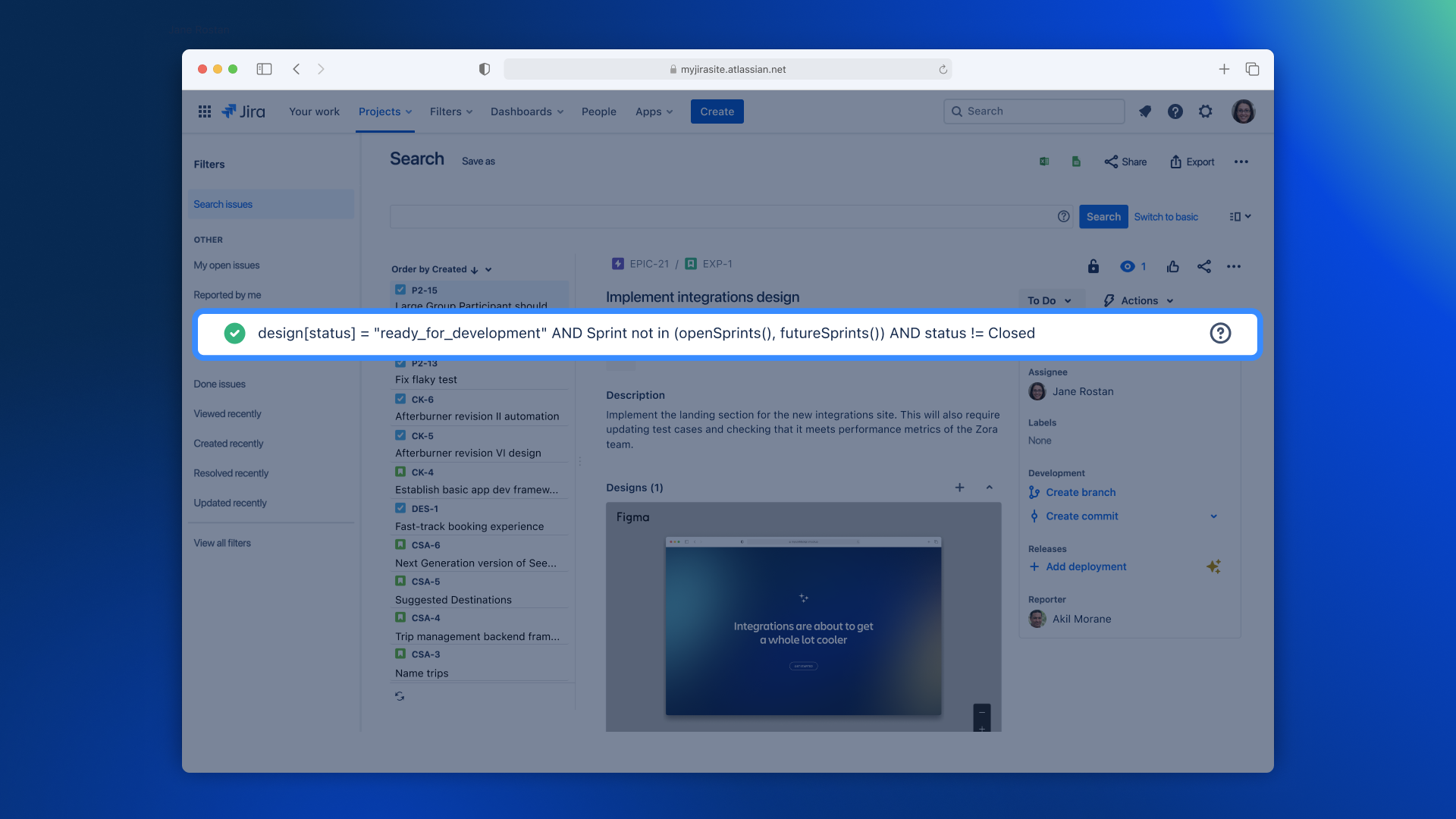Open the app switcher grid icon

[x=204, y=111]
